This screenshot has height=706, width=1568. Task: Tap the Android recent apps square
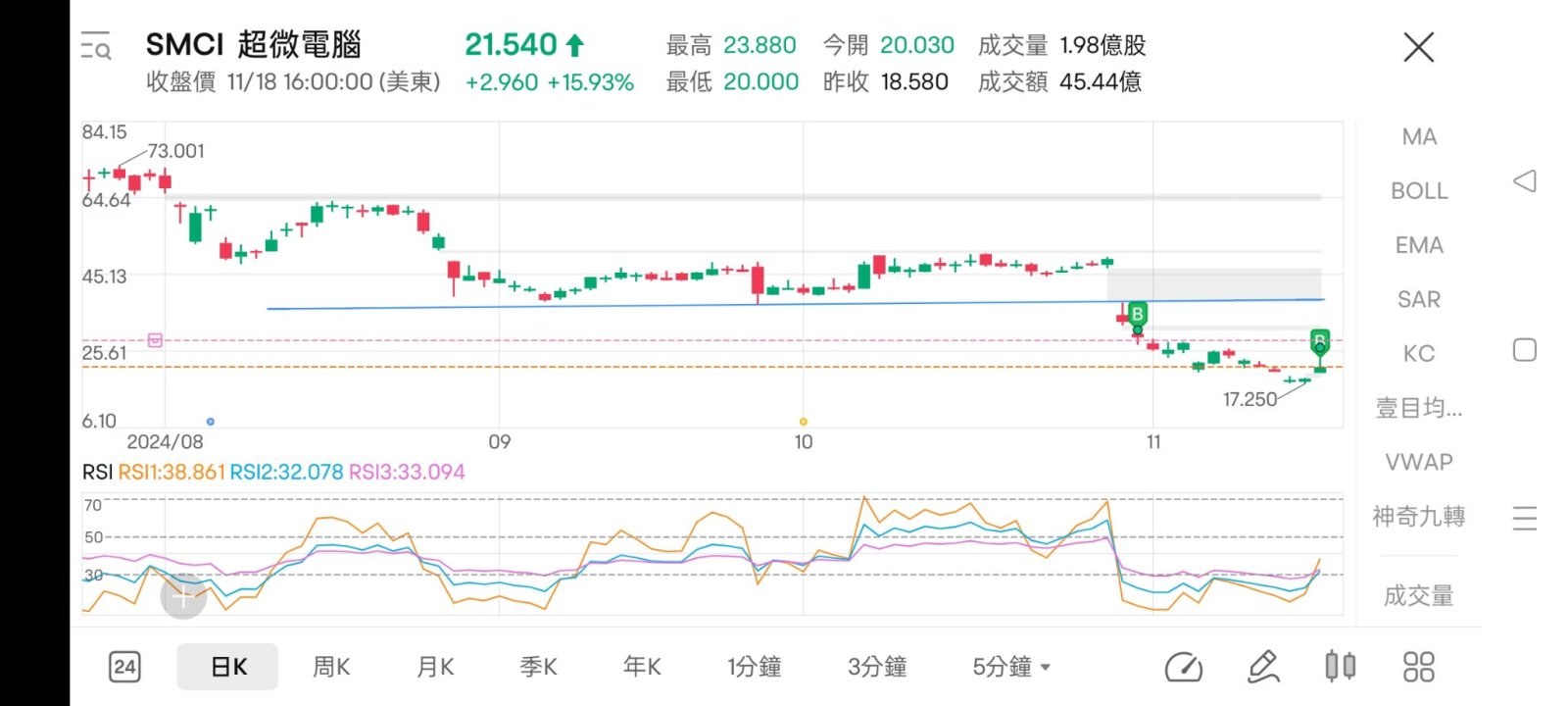1525,350
